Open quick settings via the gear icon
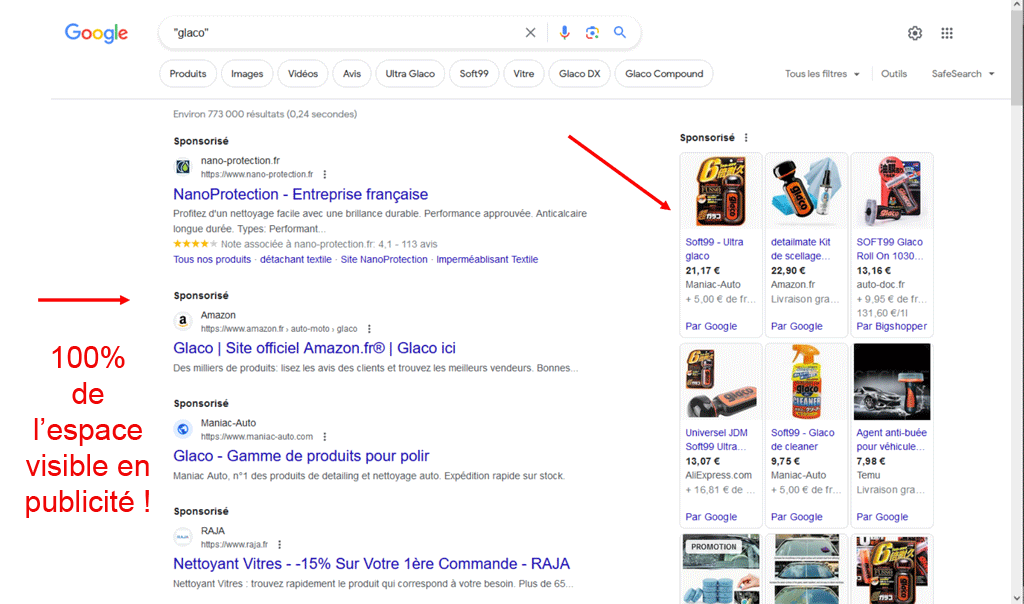 click(914, 32)
